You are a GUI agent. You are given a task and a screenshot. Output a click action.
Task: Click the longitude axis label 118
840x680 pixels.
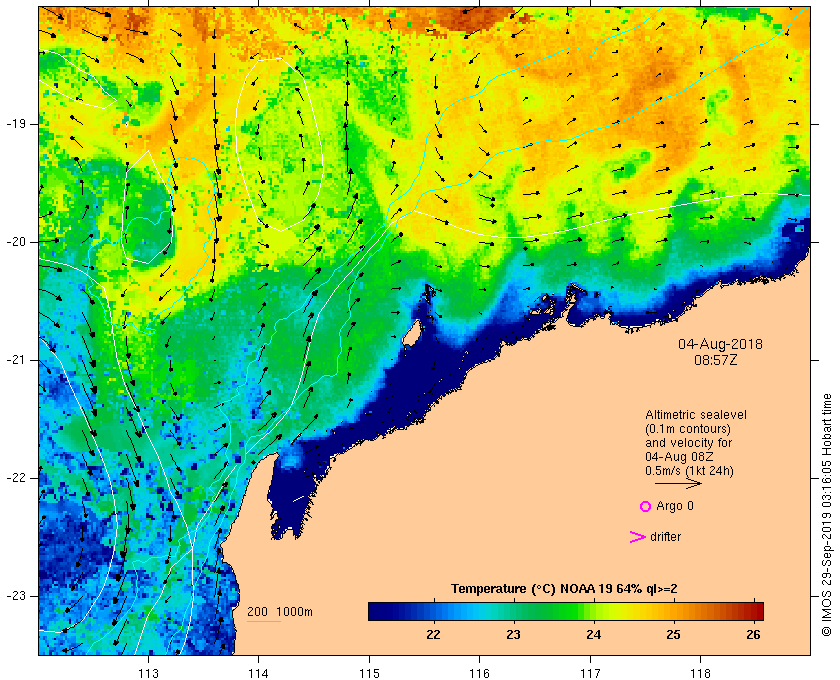701,673
